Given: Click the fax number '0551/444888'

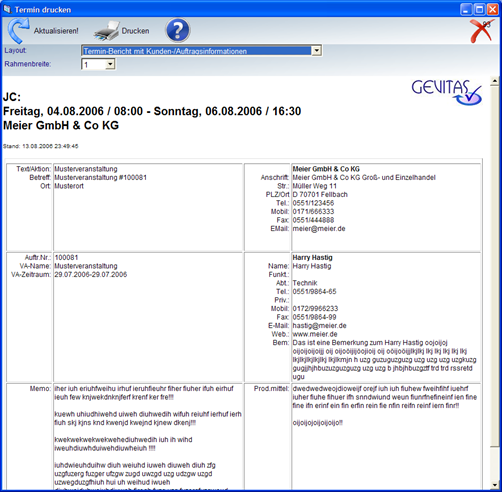Looking at the screenshot, I should [x=313, y=220].
